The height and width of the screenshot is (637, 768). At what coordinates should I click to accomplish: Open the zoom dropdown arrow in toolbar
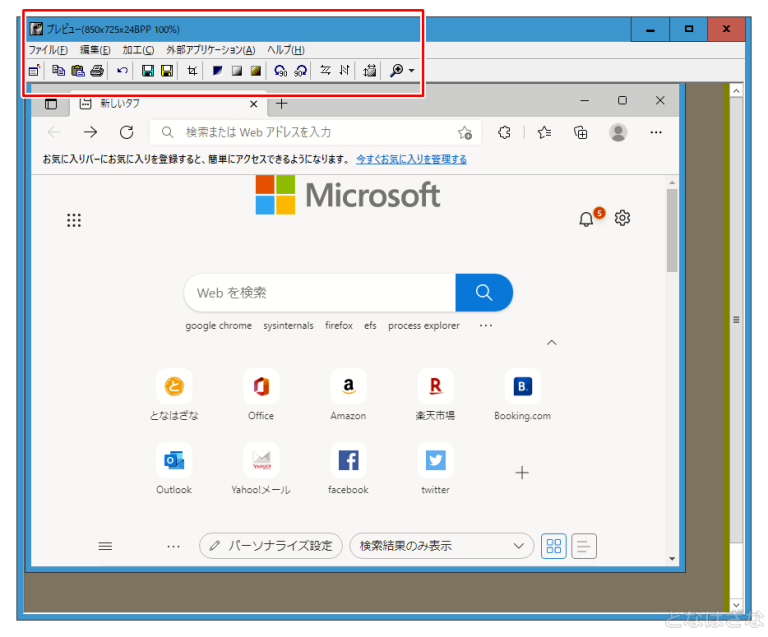coord(411,71)
